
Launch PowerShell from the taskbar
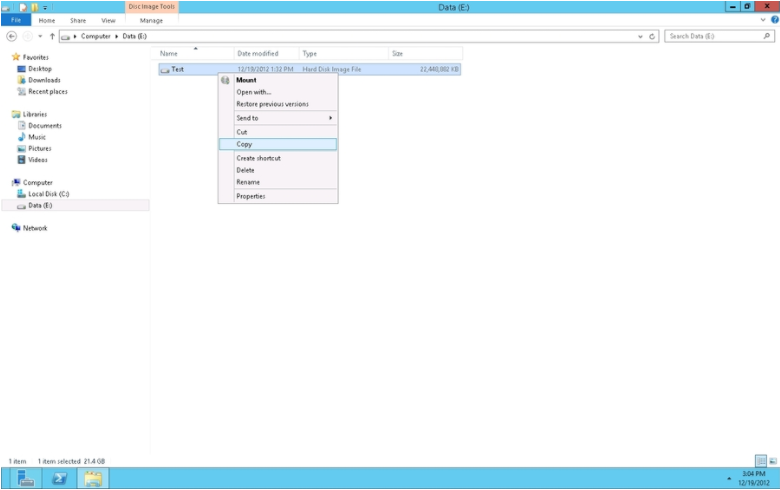click(x=59, y=479)
